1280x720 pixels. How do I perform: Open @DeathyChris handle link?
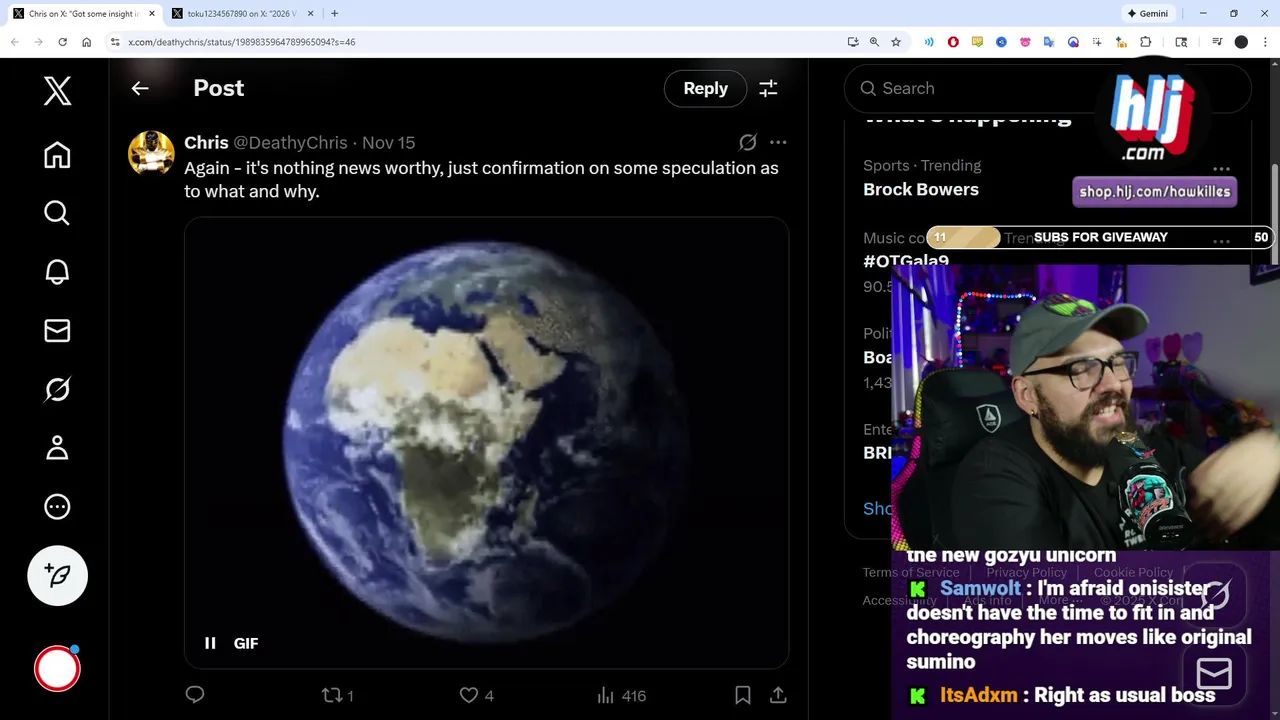click(x=290, y=143)
